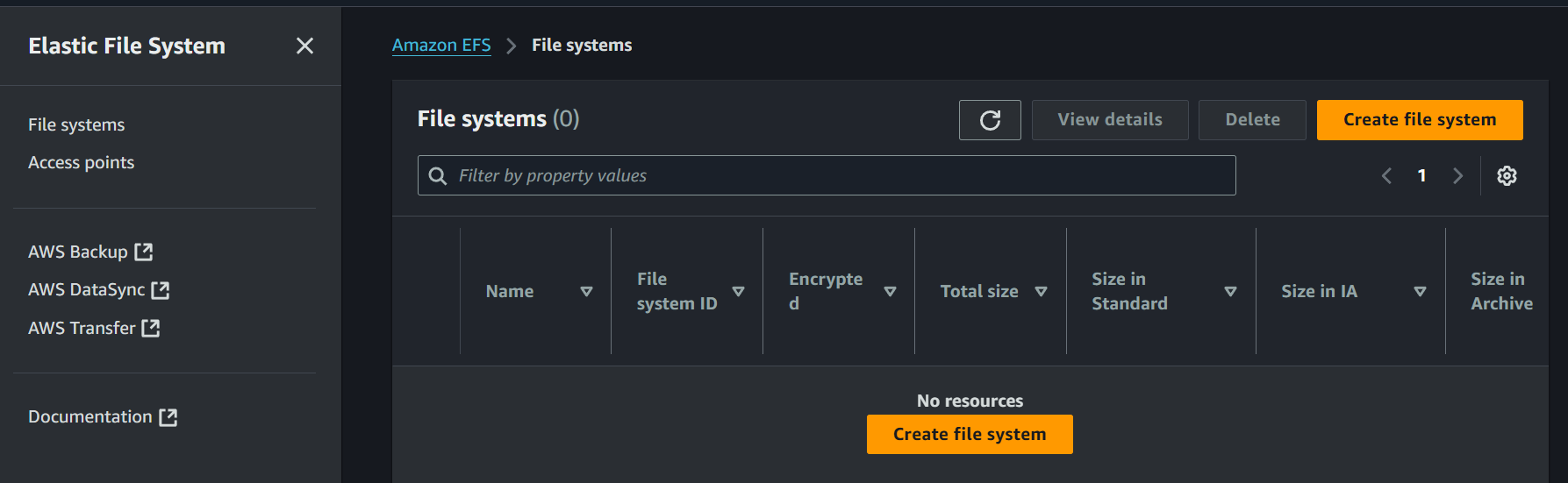This screenshot has width=1568, height=483.
Task: Open table preferences gear icon
Action: pyautogui.click(x=1507, y=175)
